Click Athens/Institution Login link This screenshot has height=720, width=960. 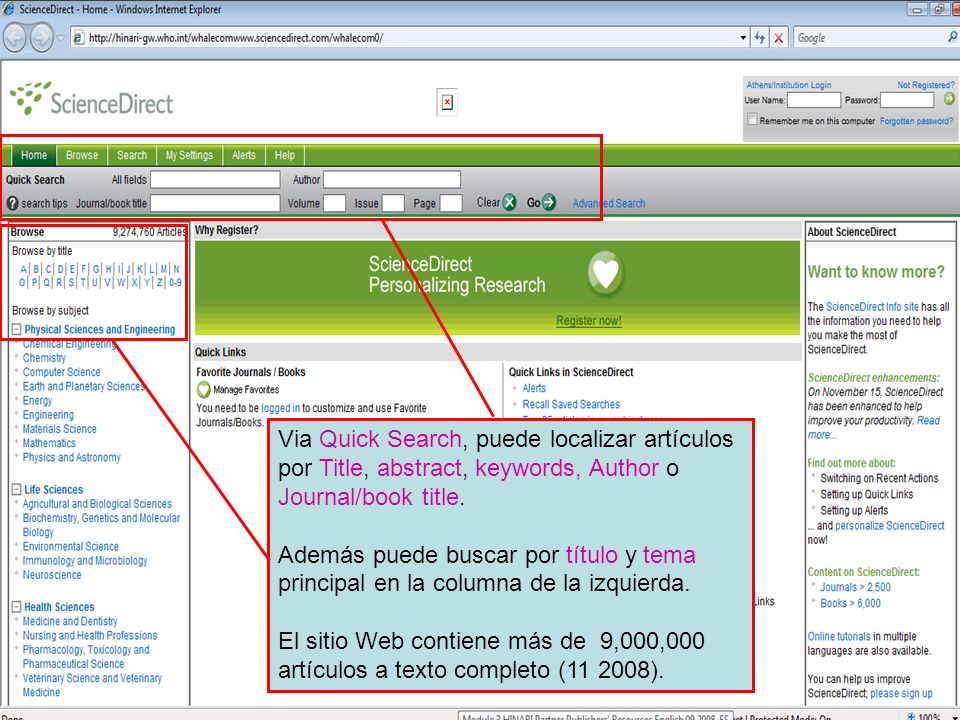click(x=789, y=85)
